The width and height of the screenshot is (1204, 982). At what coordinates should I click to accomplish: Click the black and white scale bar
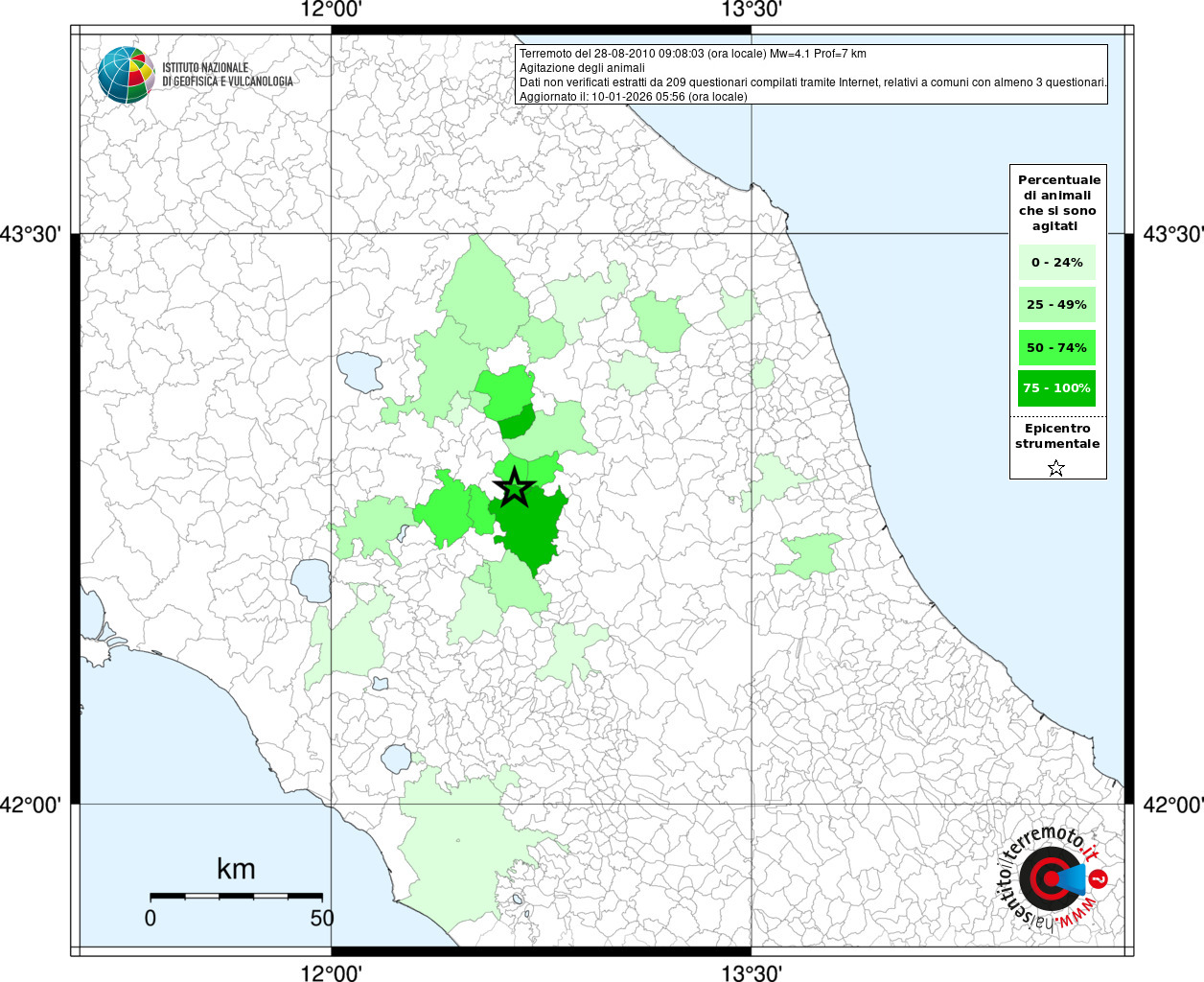(x=236, y=896)
